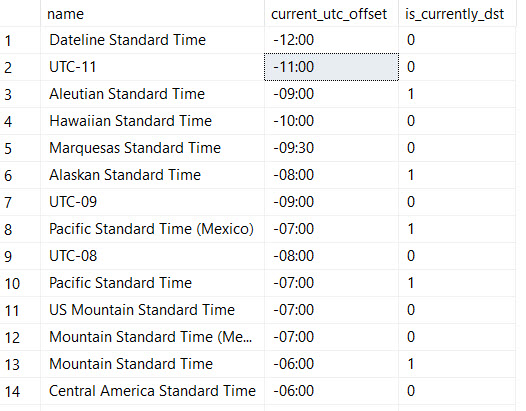The height and width of the screenshot is (411, 526).
Task: Click the name column header
Action: click(152, 13)
